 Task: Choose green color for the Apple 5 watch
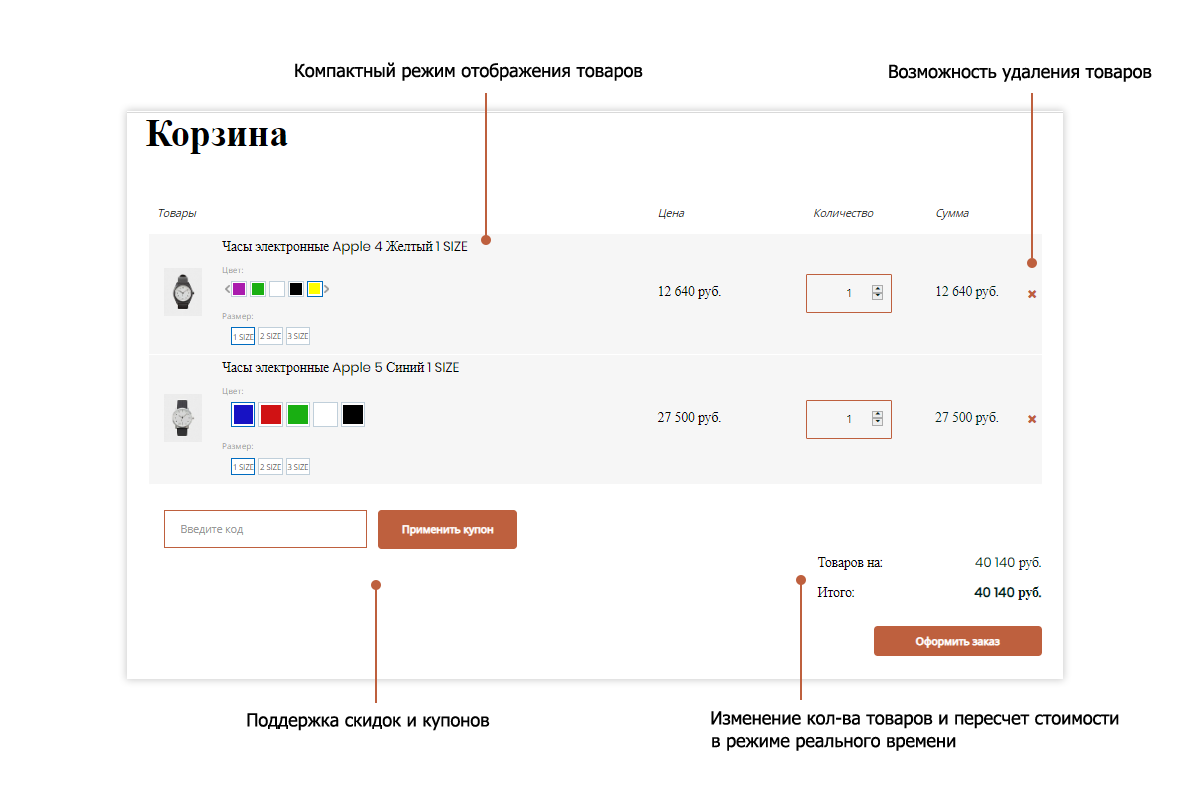[298, 414]
